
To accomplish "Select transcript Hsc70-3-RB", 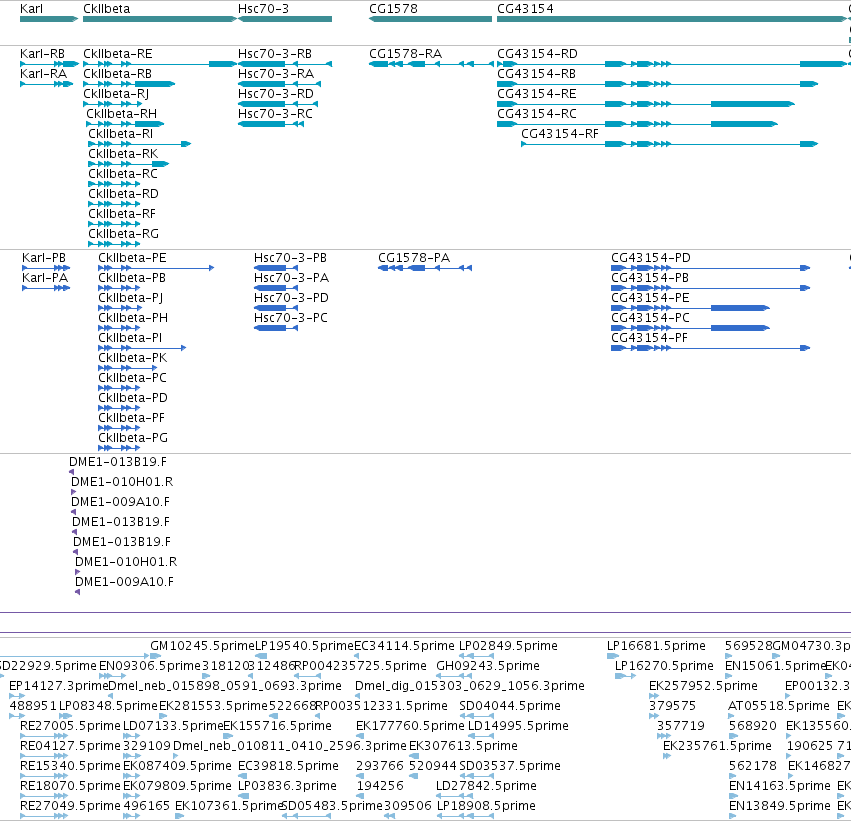I will click(x=275, y=54).
